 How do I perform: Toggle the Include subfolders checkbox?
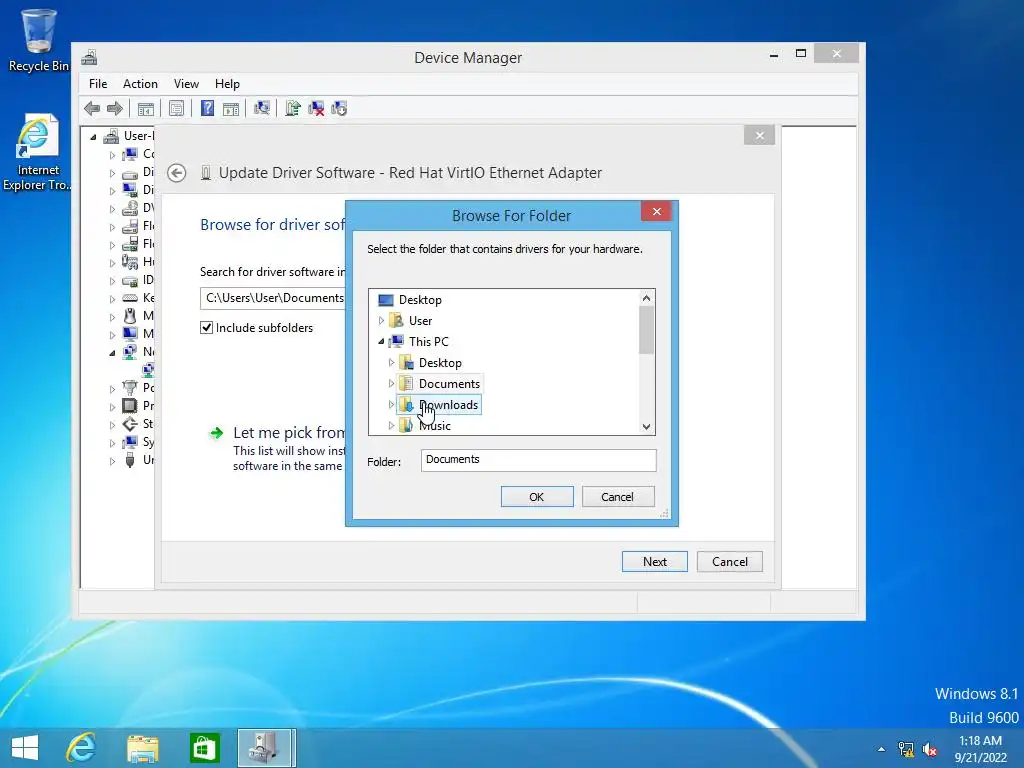click(206, 328)
